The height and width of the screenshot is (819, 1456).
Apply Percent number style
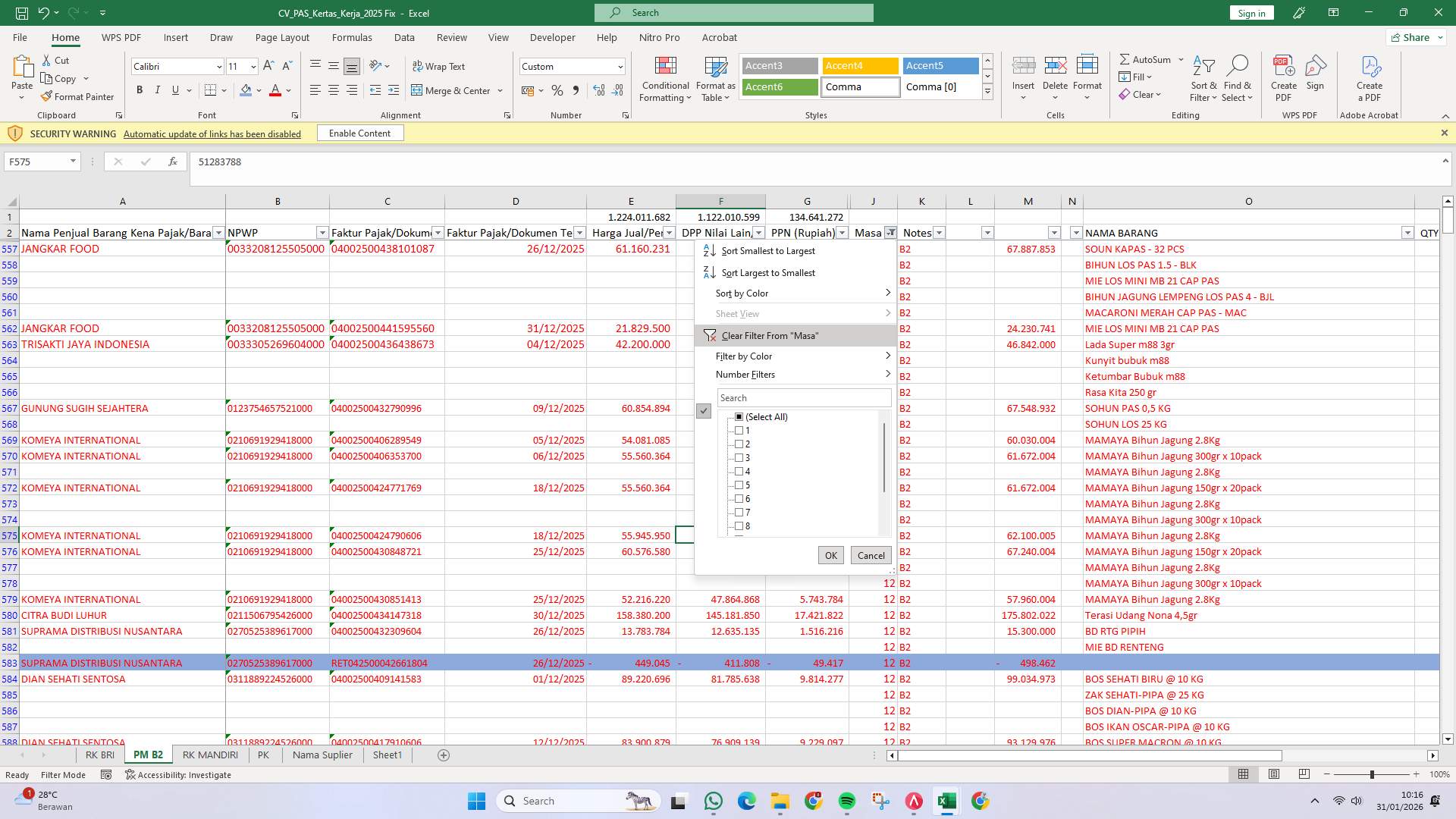coord(557,90)
